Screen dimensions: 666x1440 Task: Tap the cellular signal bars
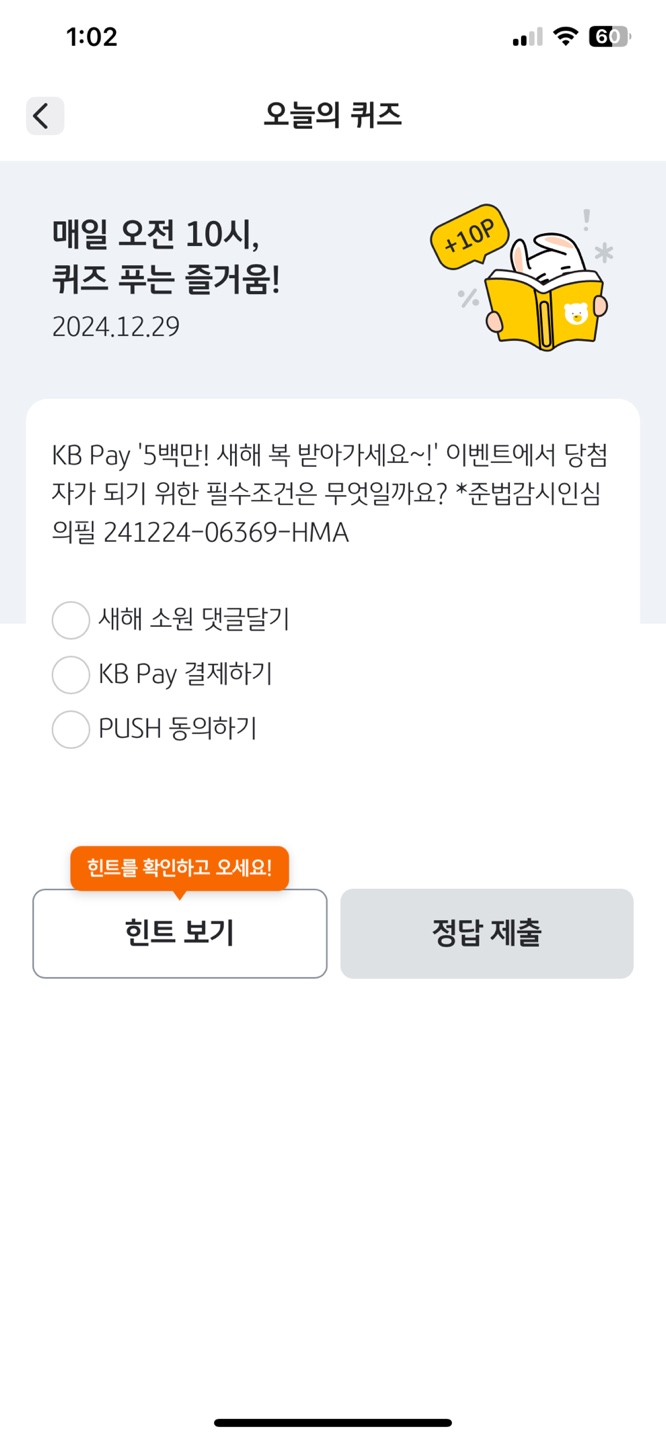click(x=527, y=38)
